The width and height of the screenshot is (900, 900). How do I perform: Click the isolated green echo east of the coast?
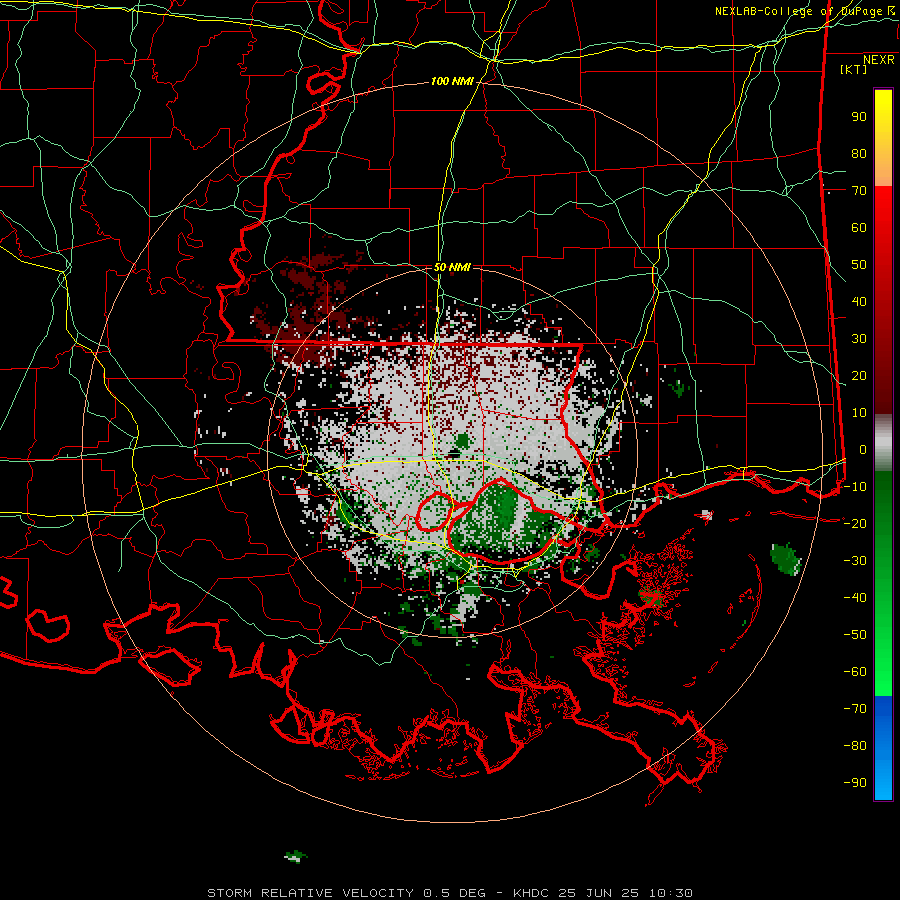tap(785, 558)
